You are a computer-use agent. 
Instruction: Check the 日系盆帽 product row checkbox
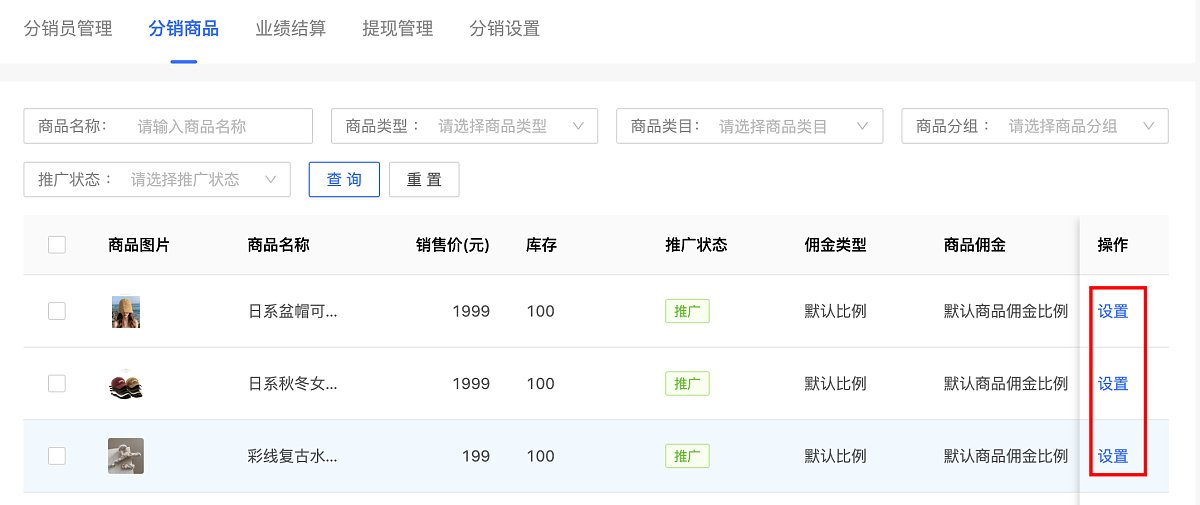click(57, 311)
